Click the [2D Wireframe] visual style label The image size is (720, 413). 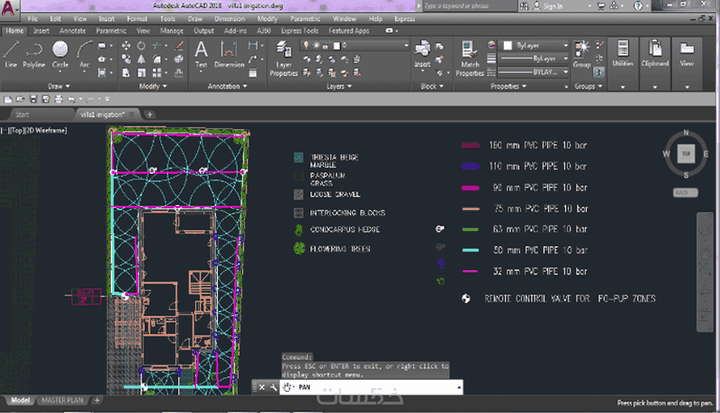click(x=45, y=130)
